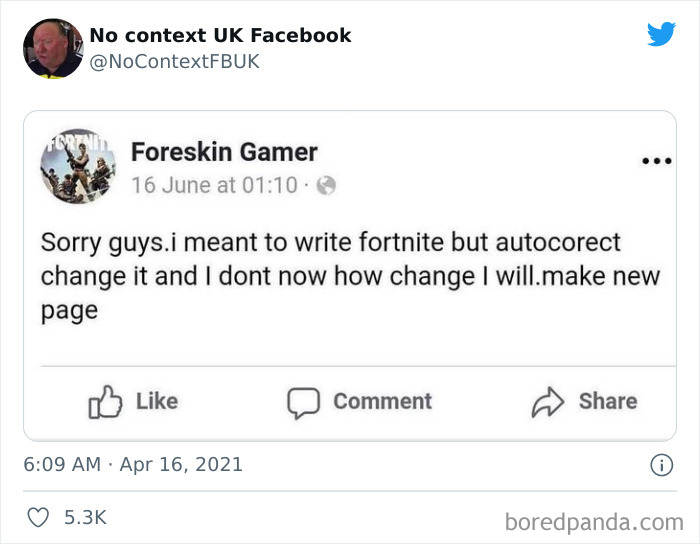Open No context UK Facebook profile picture
The height and width of the screenshot is (544, 700).
[x=52, y=48]
